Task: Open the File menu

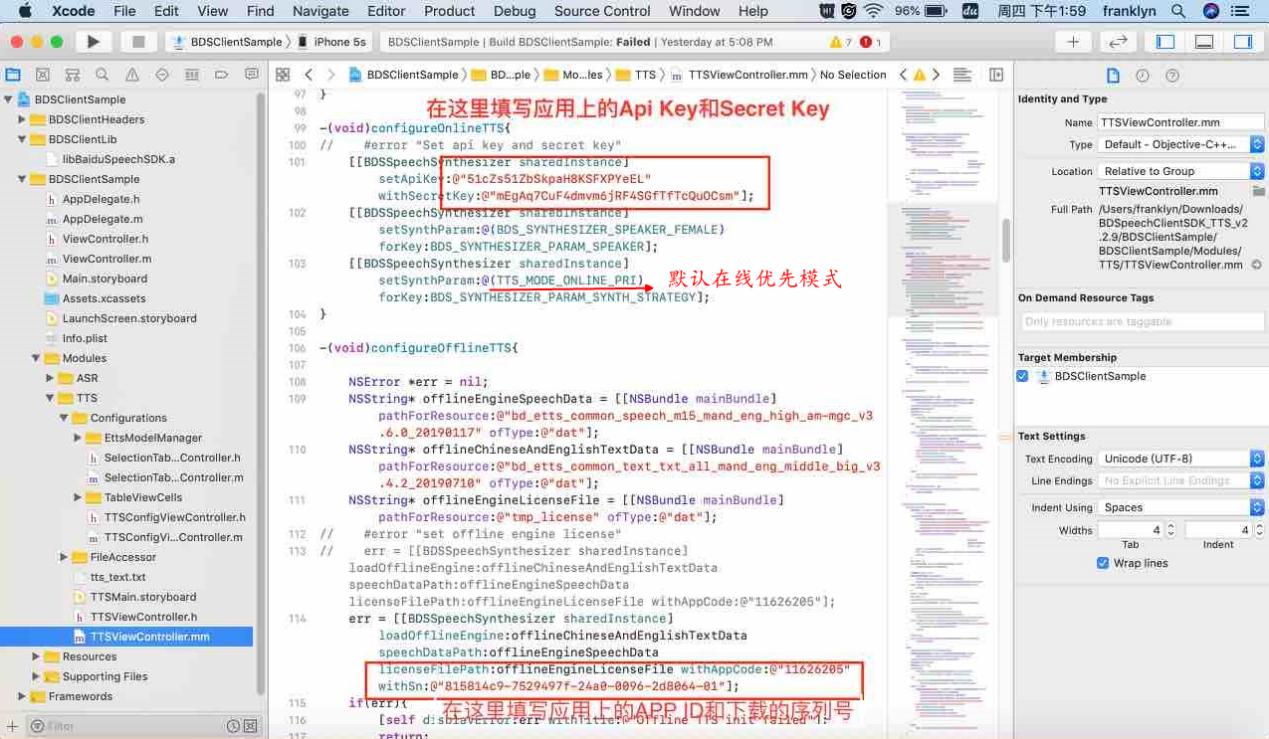Action: pyautogui.click(x=125, y=11)
